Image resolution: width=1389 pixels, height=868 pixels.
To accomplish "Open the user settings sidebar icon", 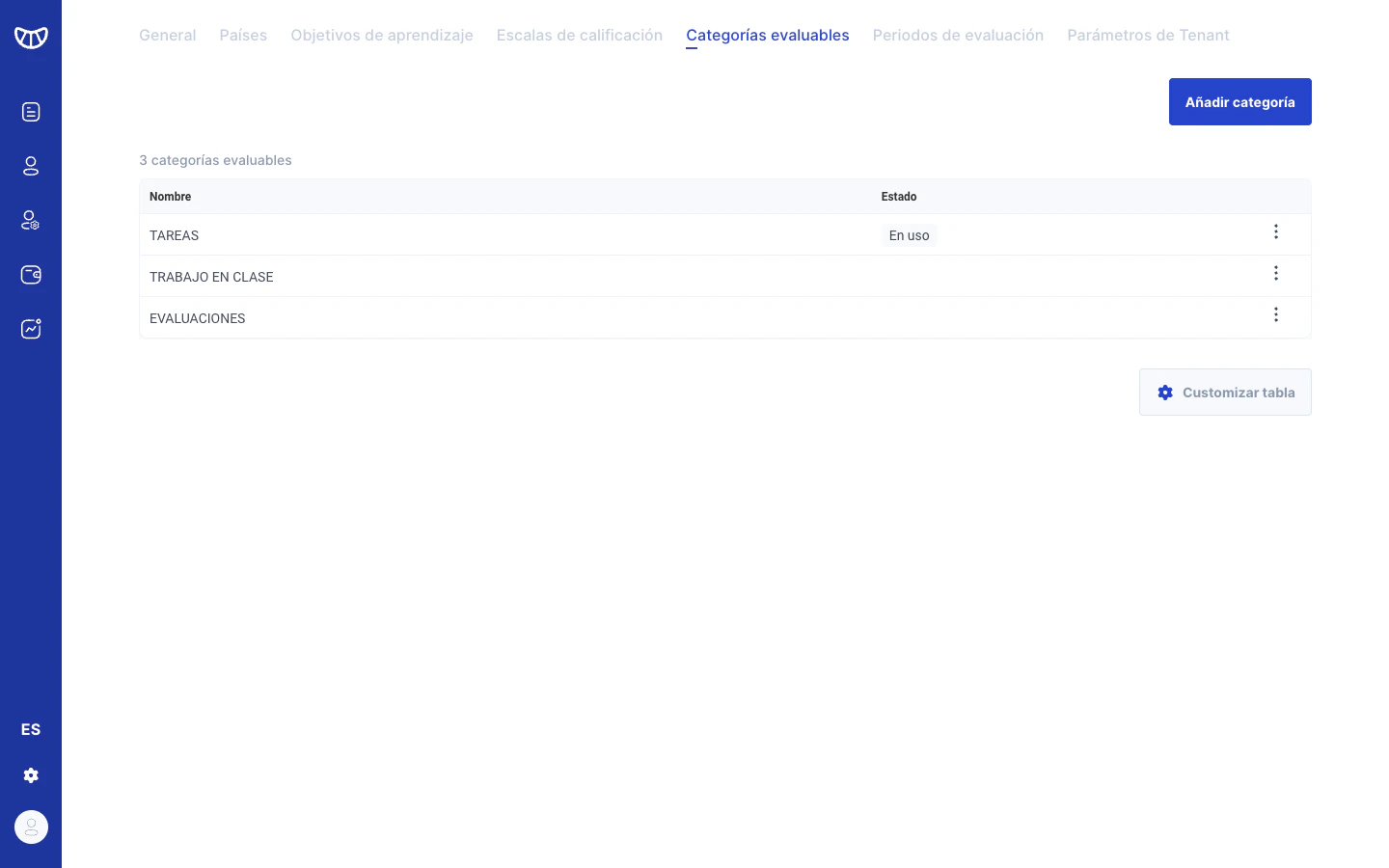I will click(31, 220).
